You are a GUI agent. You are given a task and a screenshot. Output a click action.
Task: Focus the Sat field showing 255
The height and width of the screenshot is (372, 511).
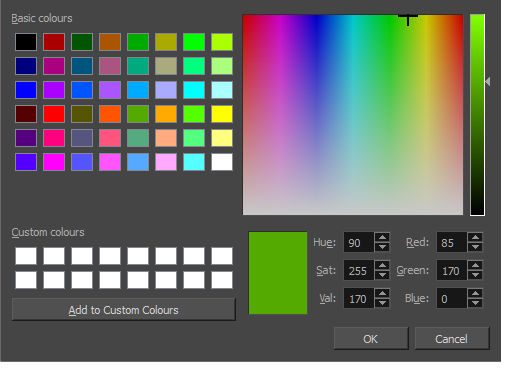[359, 270]
